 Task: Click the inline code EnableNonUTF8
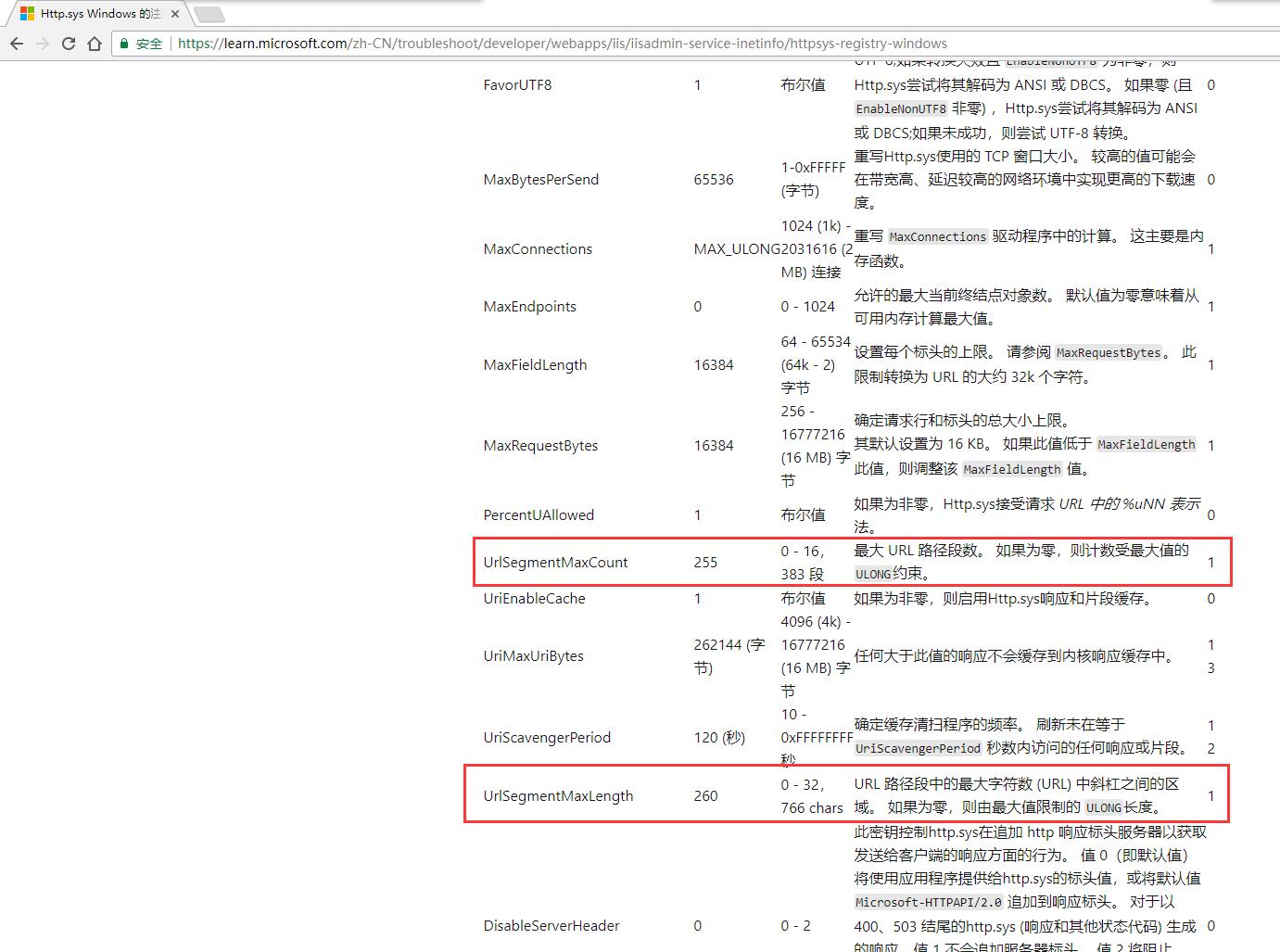click(x=901, y=108)
